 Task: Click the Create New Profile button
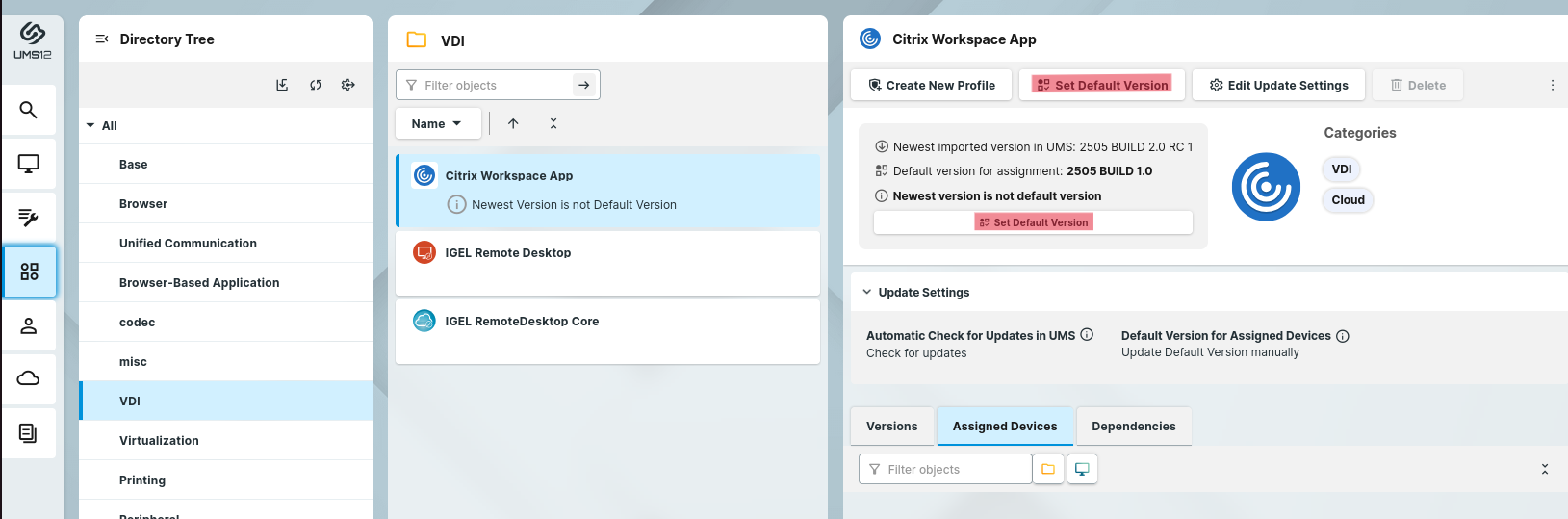pos(931,85)
